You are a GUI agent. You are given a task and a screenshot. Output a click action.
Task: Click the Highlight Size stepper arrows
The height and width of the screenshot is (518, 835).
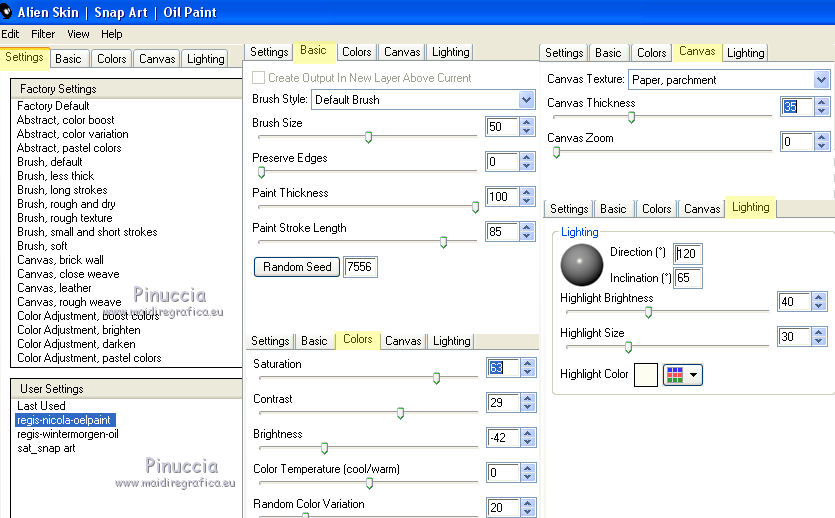click(x=818, y=336)
